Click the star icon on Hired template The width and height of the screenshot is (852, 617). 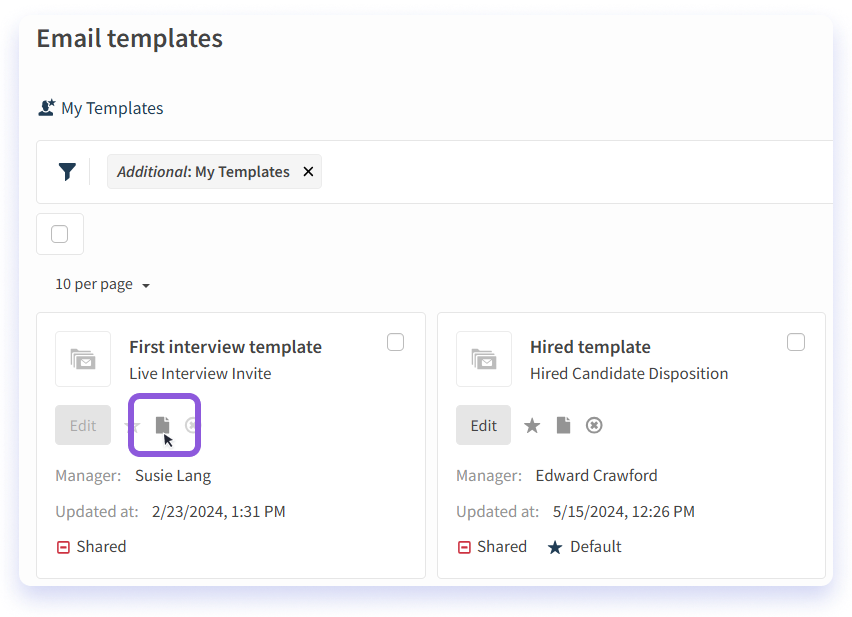[x=532, y=425]
